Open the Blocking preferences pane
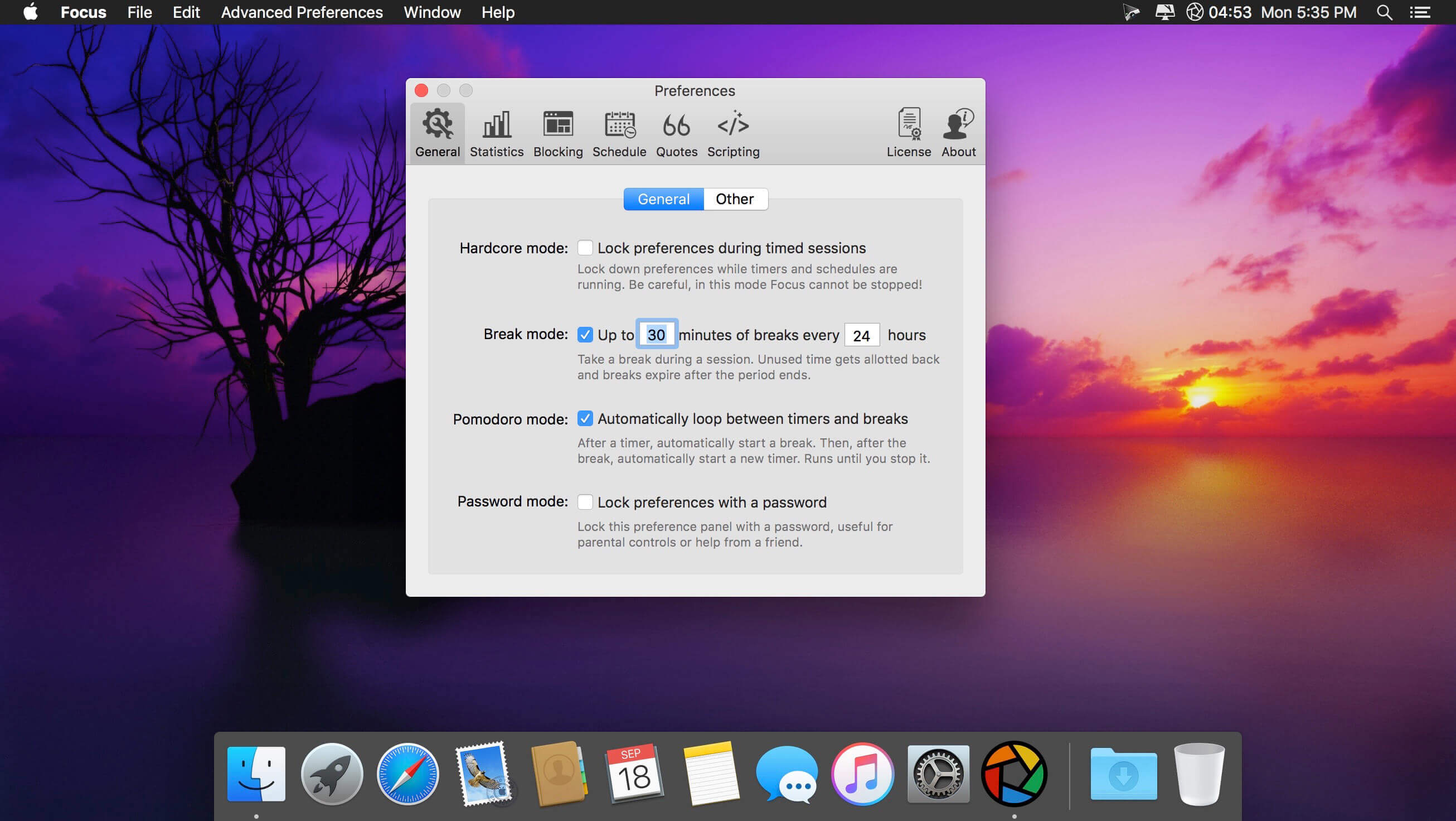 [558, 133]
